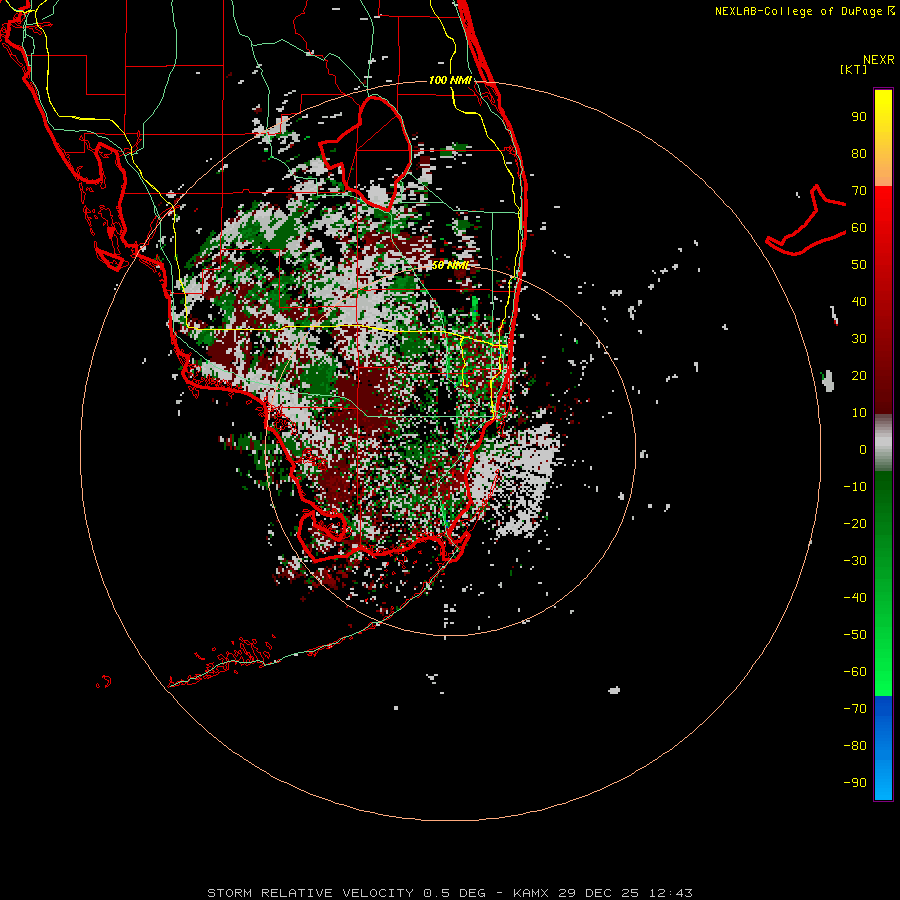This screenshot has width=900, height=900.
Task: Click the -80 scale value
Action: [x=855, y=746]
